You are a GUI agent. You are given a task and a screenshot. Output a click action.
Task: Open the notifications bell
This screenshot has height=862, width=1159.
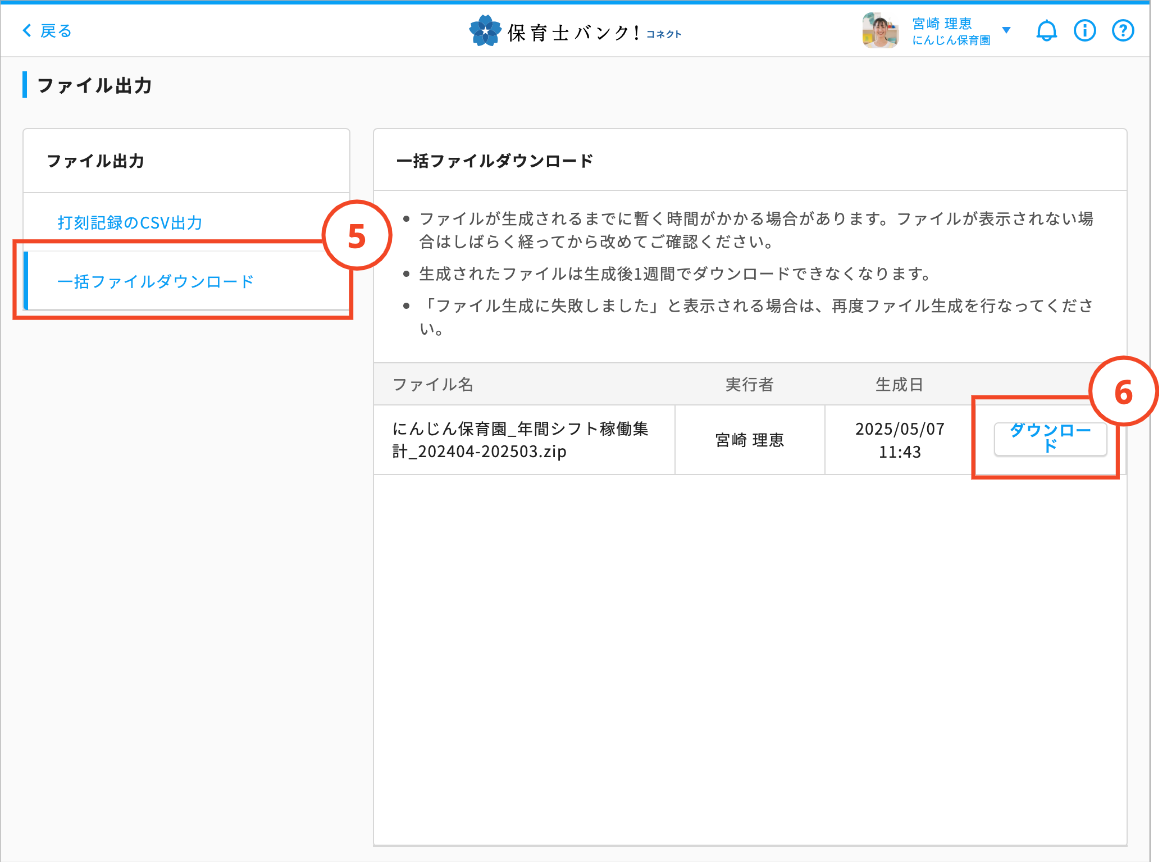(1046, 31)
